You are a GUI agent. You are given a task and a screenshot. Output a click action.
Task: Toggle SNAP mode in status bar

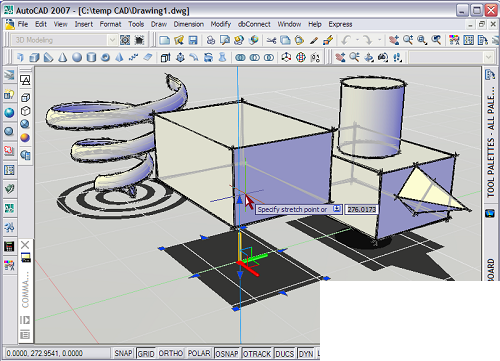click(123, 353)
